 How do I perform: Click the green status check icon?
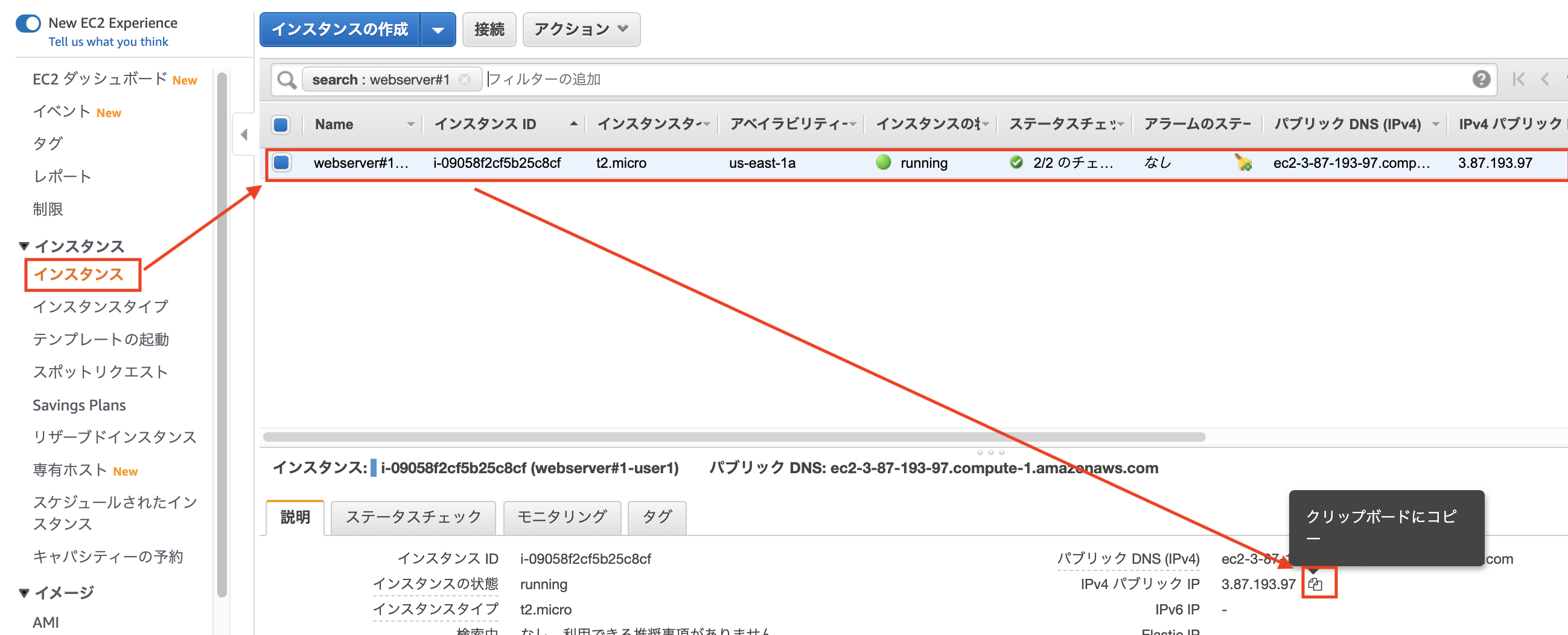[1016, 162]
